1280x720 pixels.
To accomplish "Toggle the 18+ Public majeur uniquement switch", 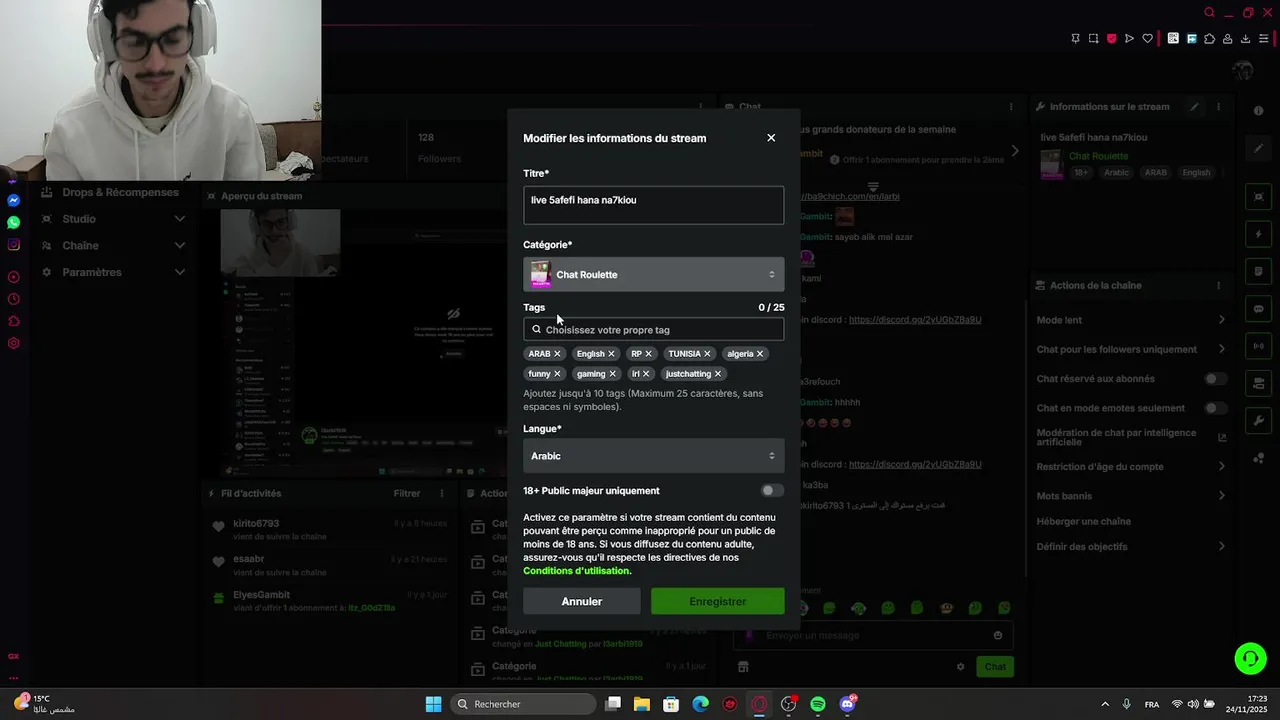I will tap(772, 491).
